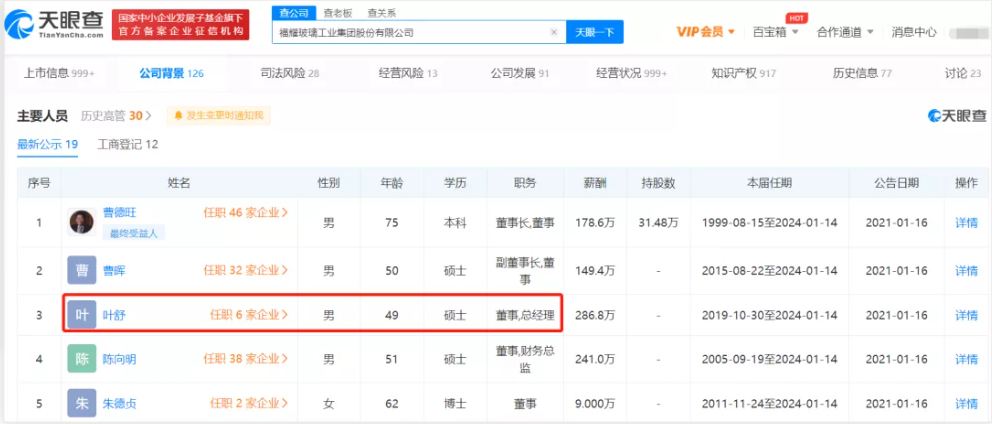
Task: Expand 历史高管 30 list
Action: (x=116, y=116)
